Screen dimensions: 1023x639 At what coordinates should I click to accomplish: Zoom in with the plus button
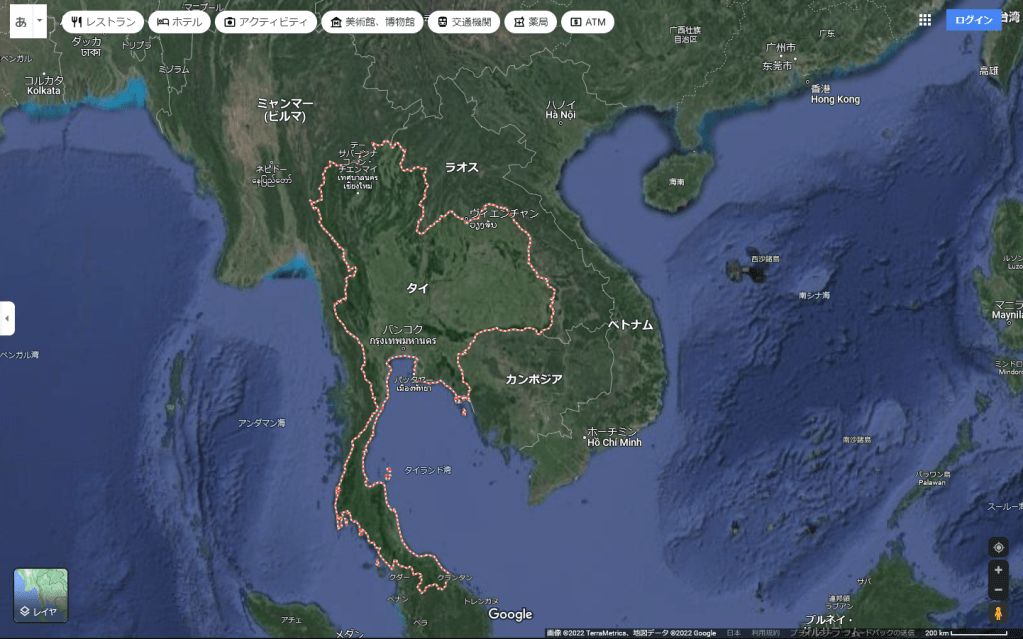point(998,570)
